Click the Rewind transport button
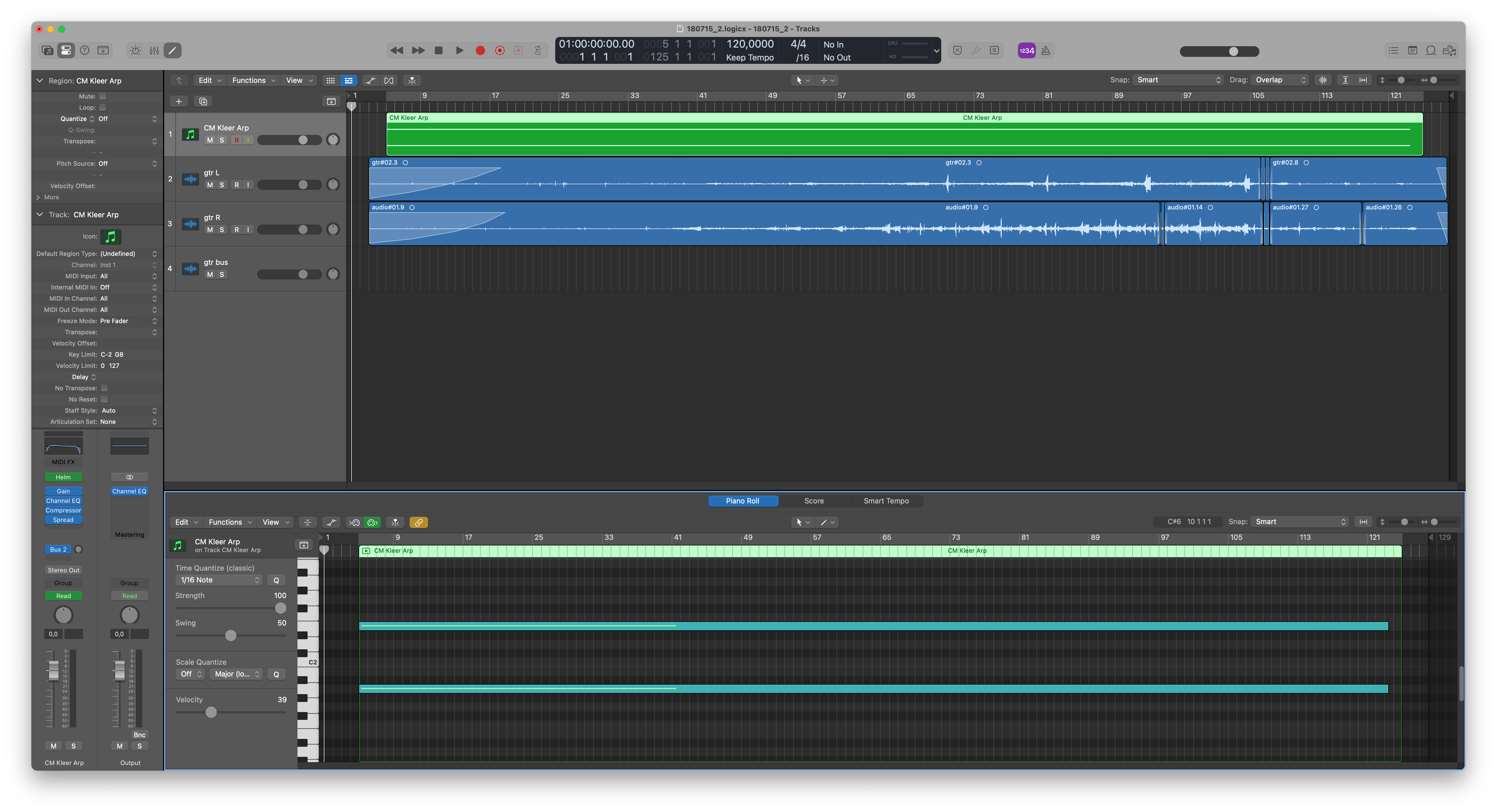The image size is (1497, 812). pyautogui.click(x=397, y=50)
